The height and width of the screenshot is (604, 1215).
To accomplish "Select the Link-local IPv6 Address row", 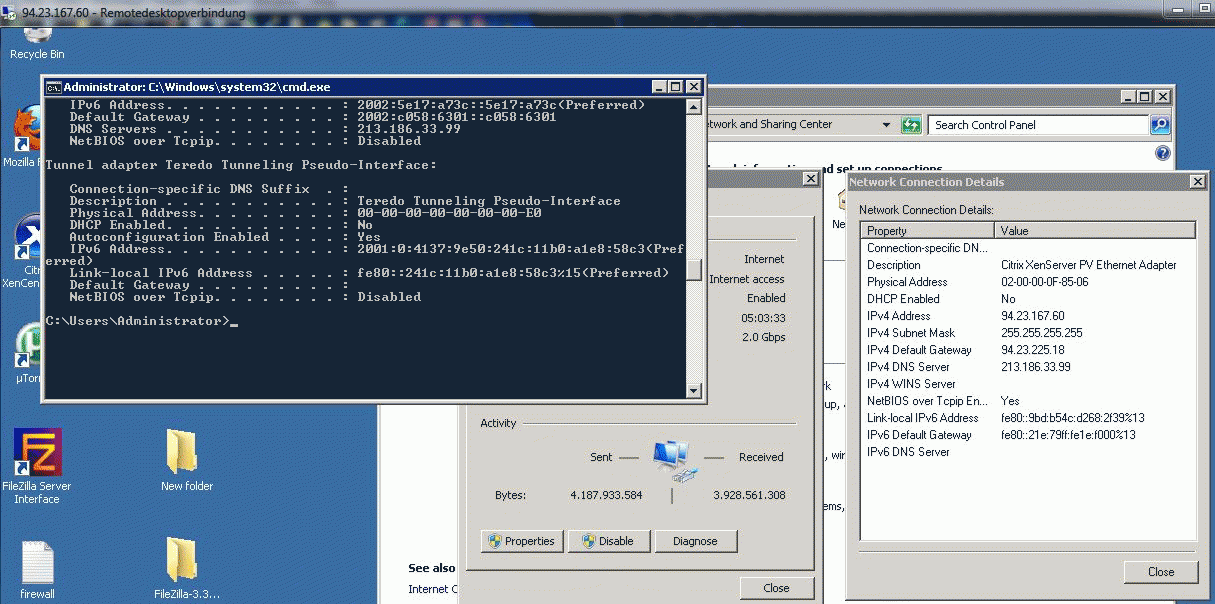I will click(1029, 418).
